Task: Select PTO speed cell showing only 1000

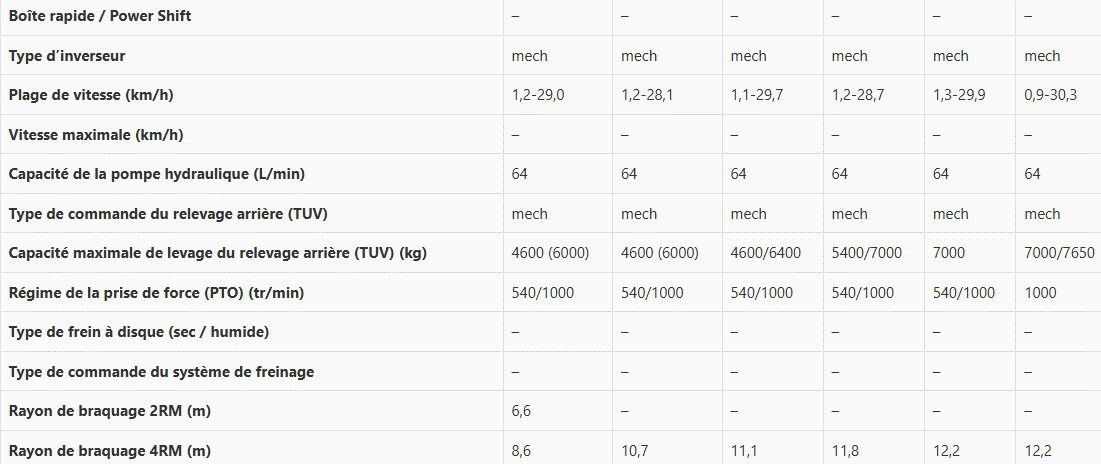Action: pyautogui.click(x=1041, y=293)
